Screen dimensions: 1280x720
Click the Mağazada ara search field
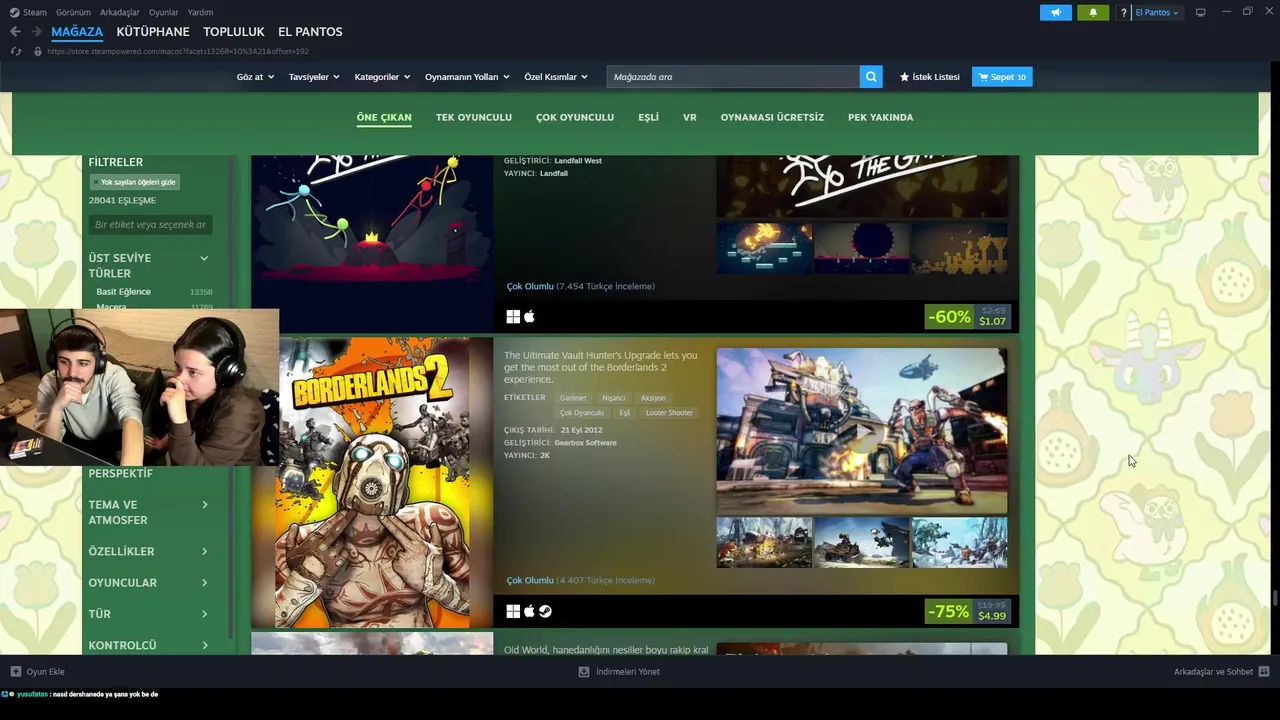click(733, 77)
